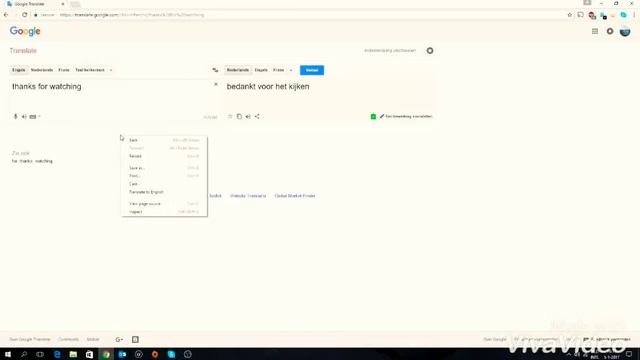
Task: Click the 'bedankt voor het kijken' translation text
Action: [268, 87]
